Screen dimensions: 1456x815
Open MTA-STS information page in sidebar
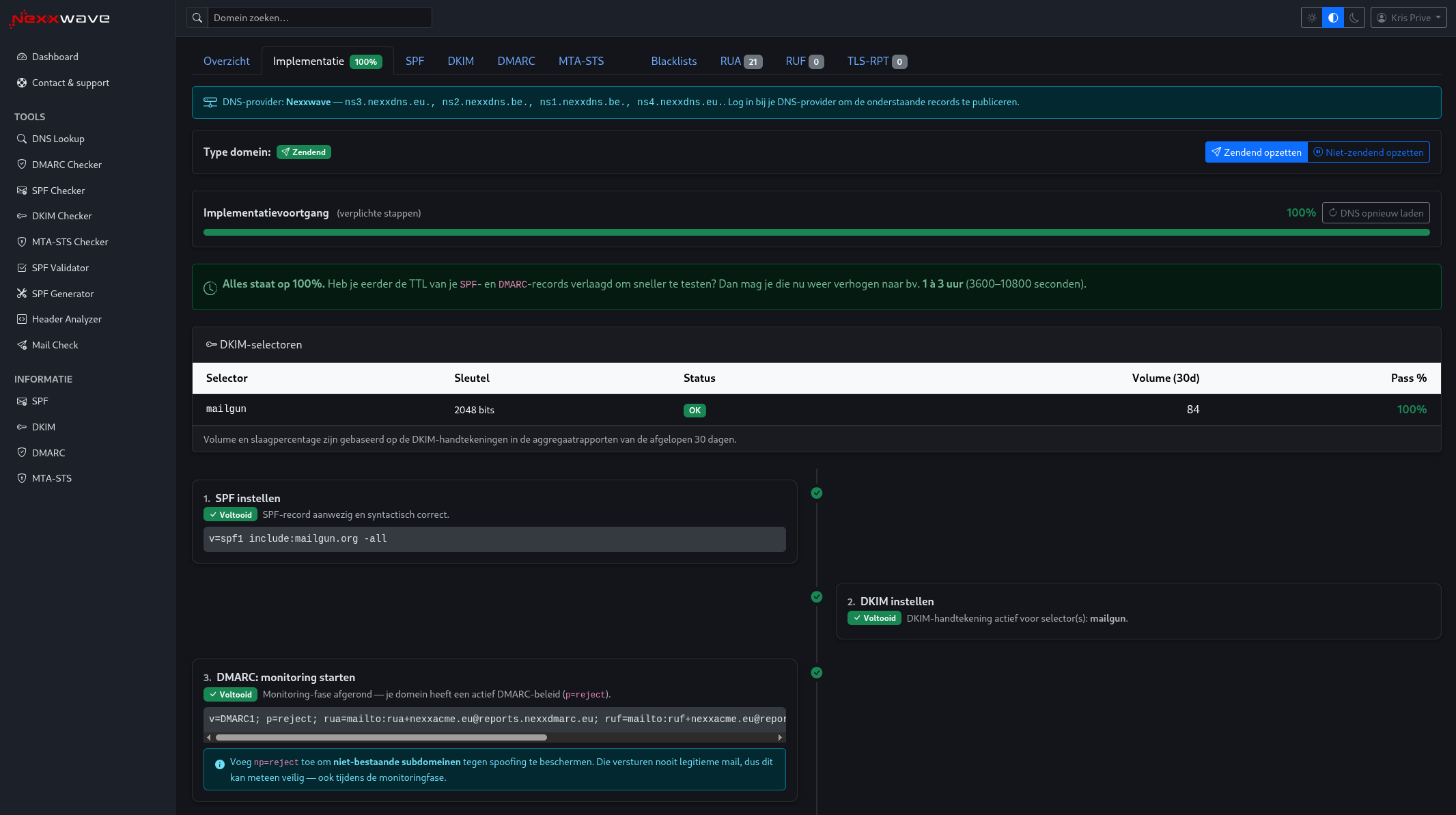(51, 478)
